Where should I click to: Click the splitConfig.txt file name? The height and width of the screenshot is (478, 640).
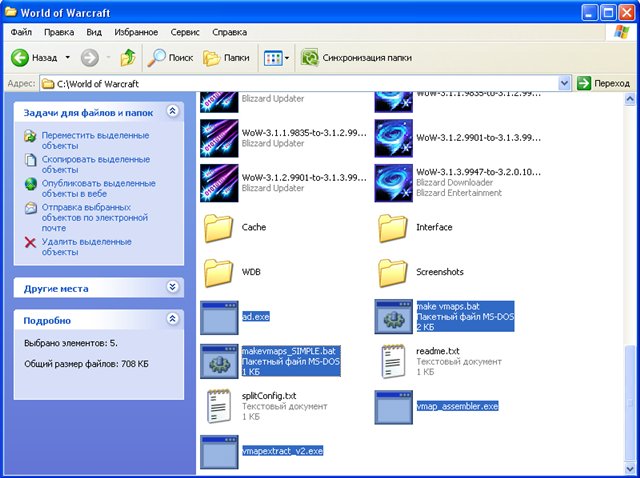coord(269,396)
